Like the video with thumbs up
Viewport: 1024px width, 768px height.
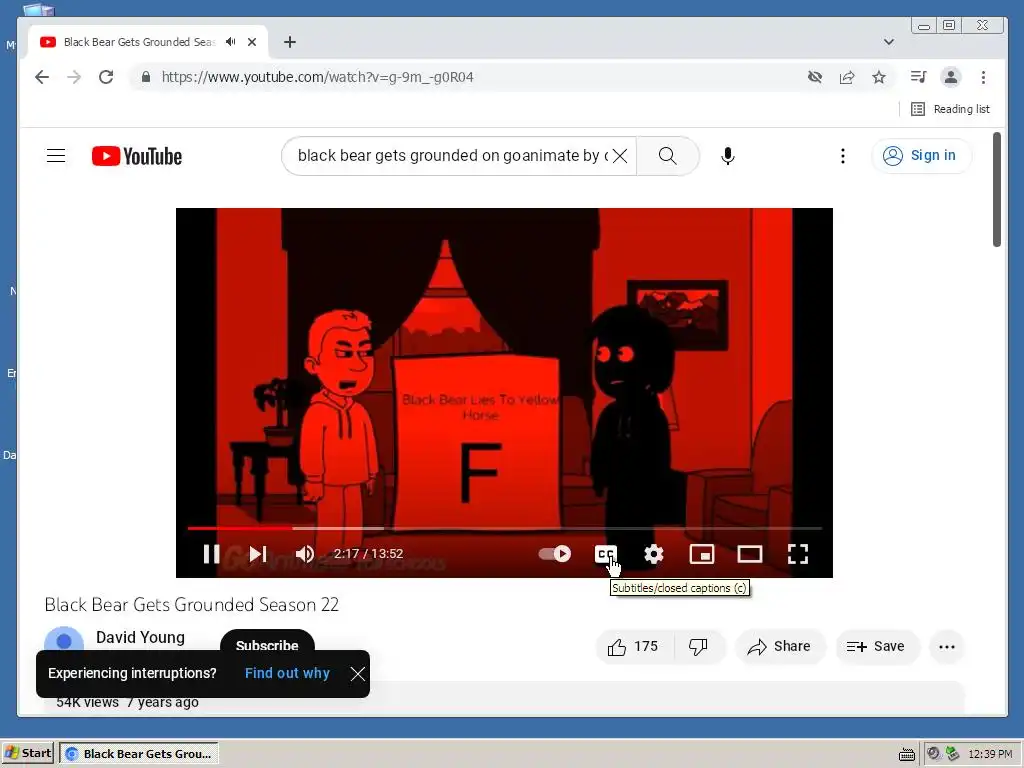tap(633, 647)
